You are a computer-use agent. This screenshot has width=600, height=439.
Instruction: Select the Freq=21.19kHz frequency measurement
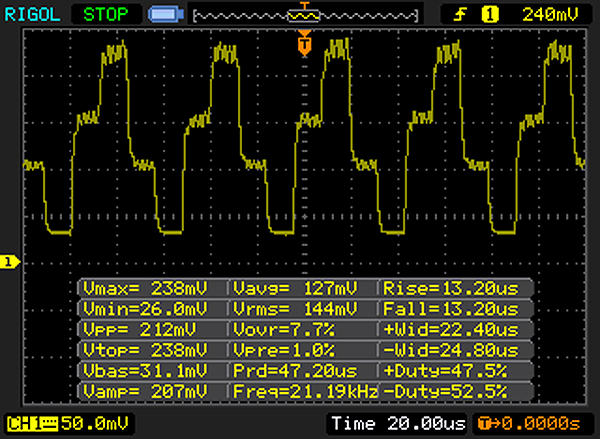tap(305, 392)
